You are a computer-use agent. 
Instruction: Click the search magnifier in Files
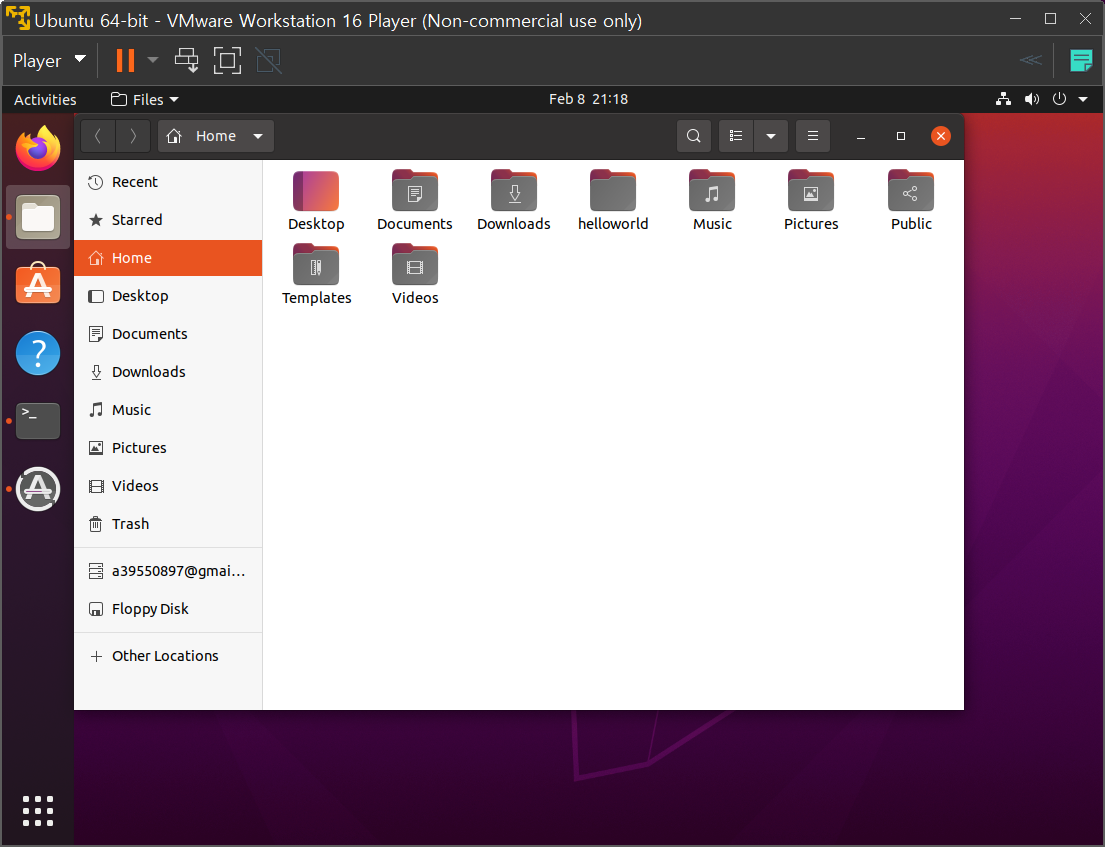693,136
